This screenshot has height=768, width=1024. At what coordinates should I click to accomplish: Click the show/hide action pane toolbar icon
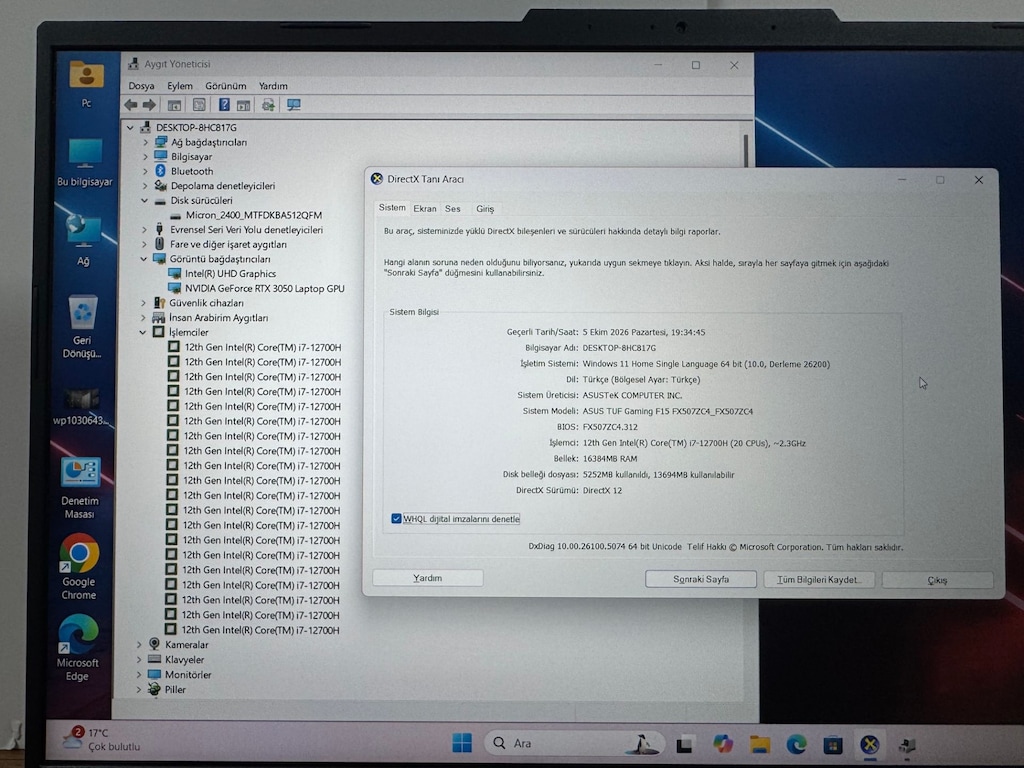coord(244,105)
